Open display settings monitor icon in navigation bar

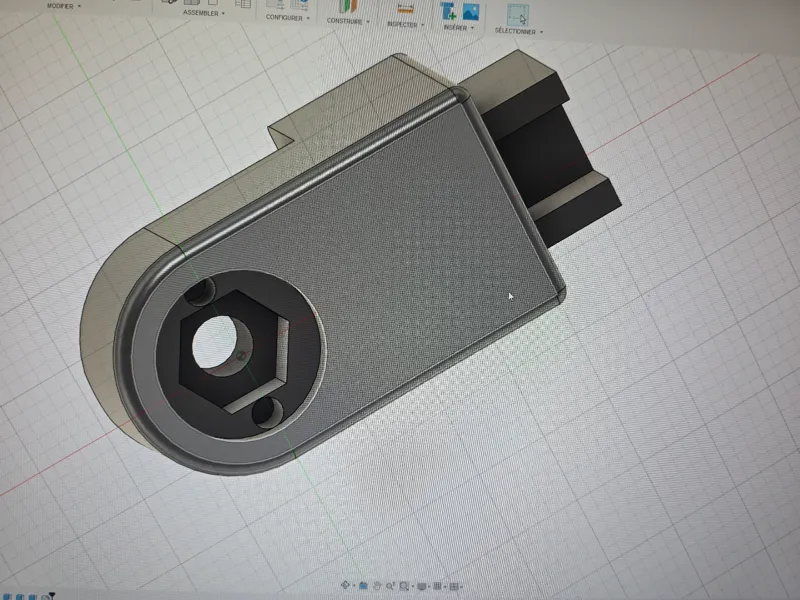tap(421, 587)
